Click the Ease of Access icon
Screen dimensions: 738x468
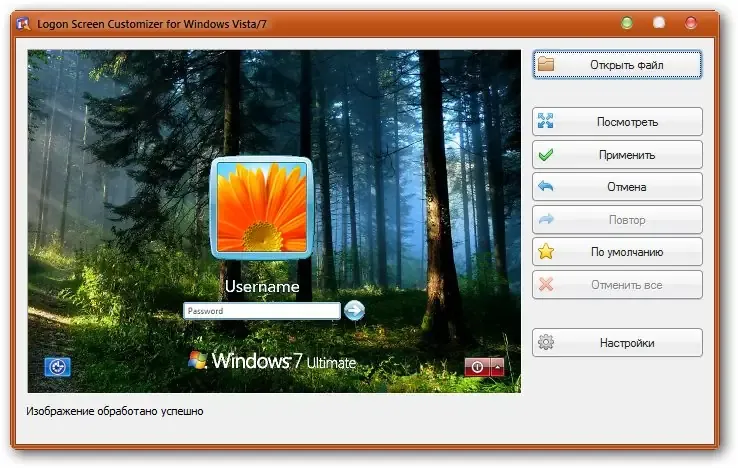(57, 367)
